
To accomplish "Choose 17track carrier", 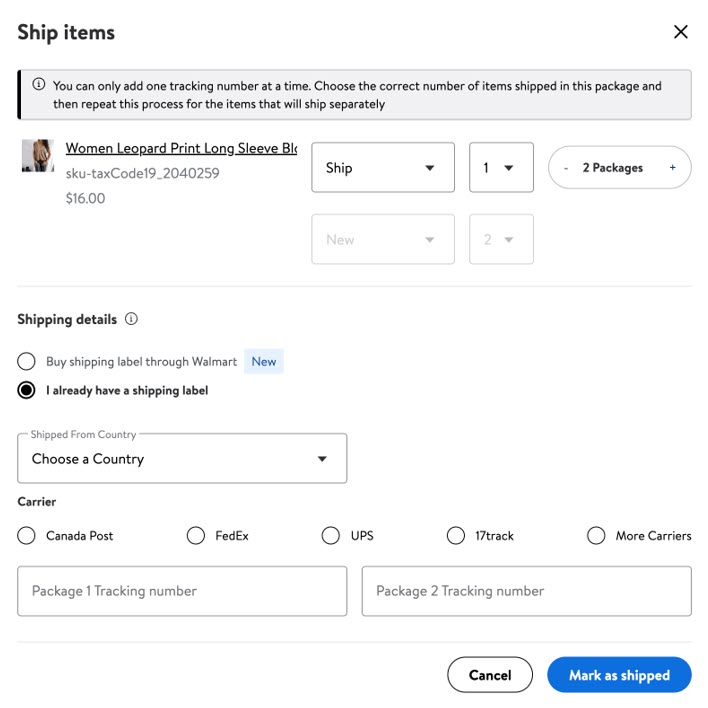I will (456, 536).
